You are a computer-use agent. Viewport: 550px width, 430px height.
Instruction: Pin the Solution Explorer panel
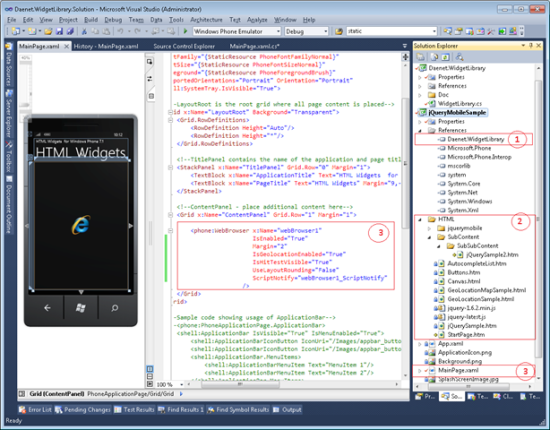click(531, 46)
